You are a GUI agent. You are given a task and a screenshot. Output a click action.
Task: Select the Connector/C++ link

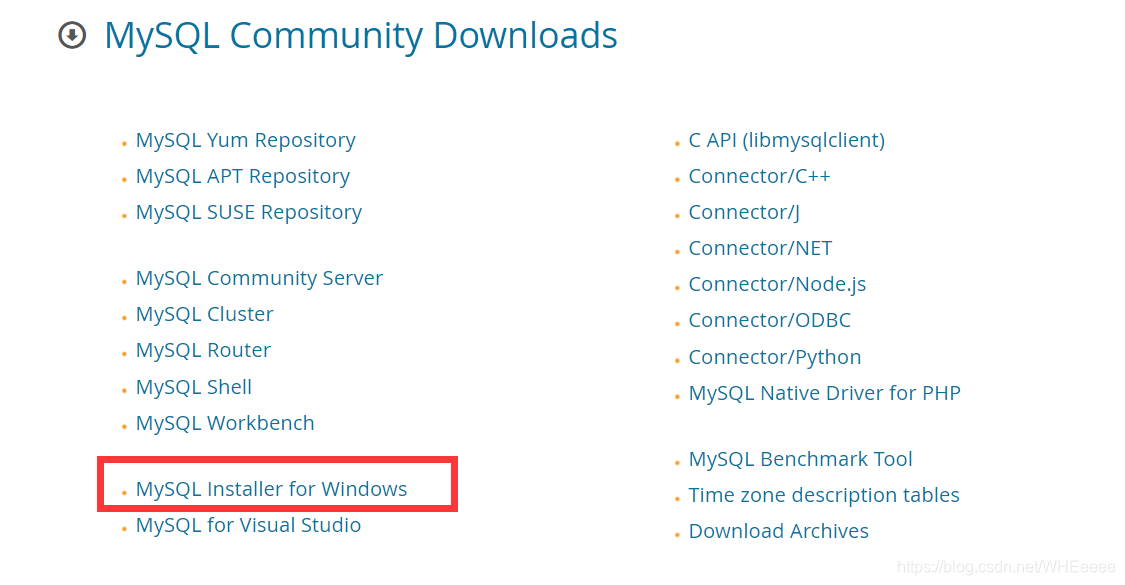[759, 177]
